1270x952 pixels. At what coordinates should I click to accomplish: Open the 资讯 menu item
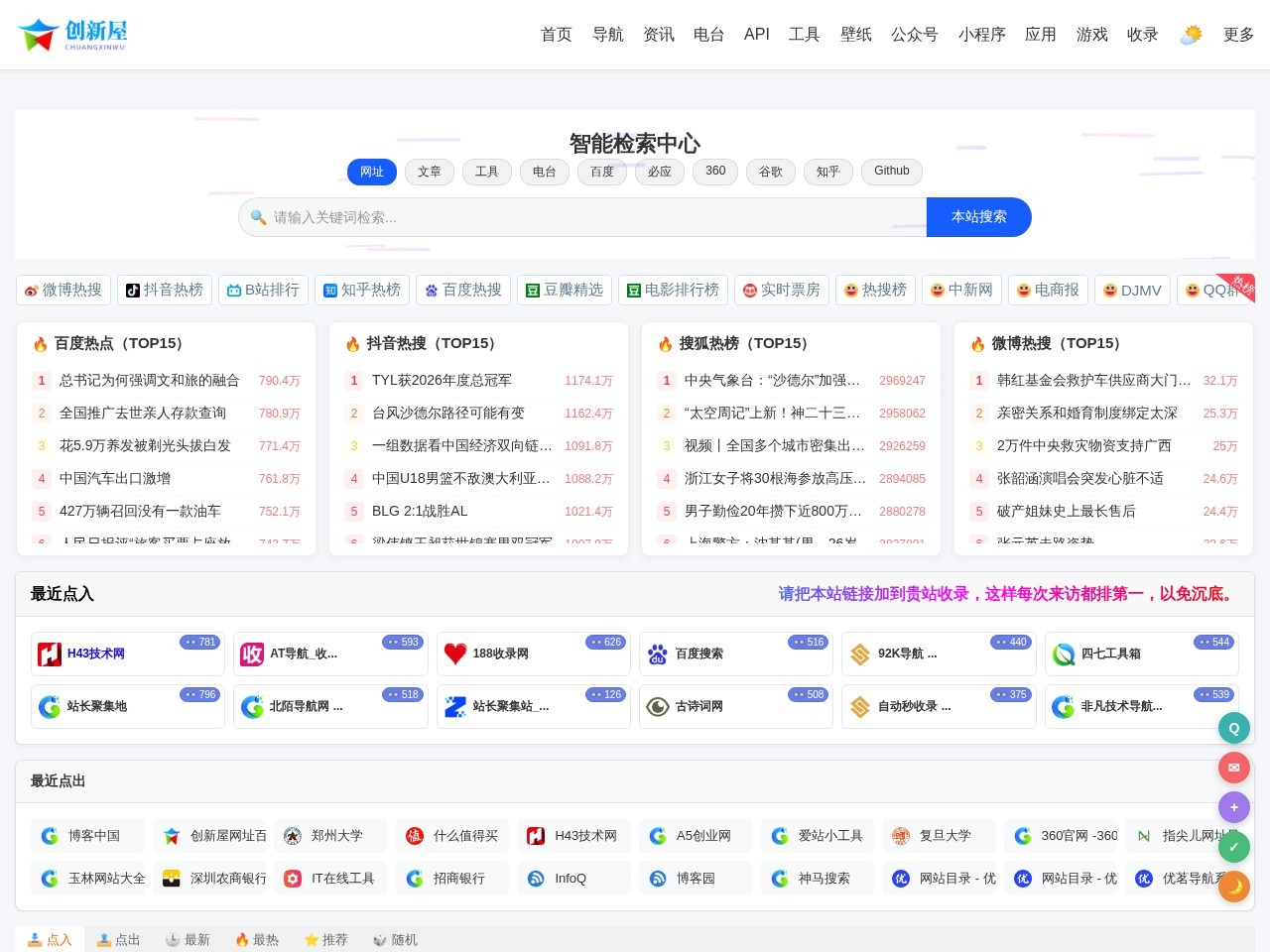(x=659, y=35)
